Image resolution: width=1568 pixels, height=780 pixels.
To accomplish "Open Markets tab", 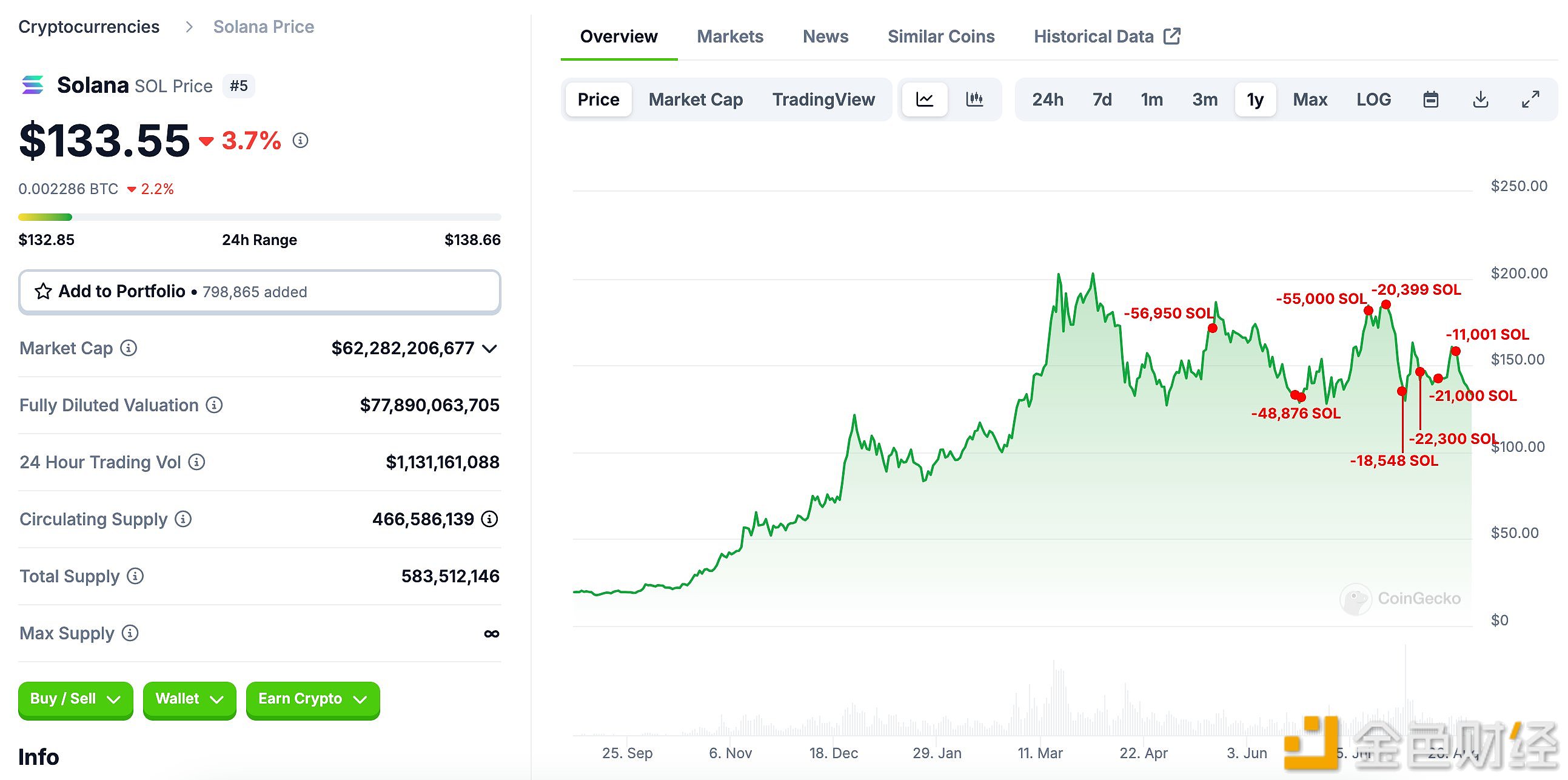I will pyautogui.click(x=730, y=36).
